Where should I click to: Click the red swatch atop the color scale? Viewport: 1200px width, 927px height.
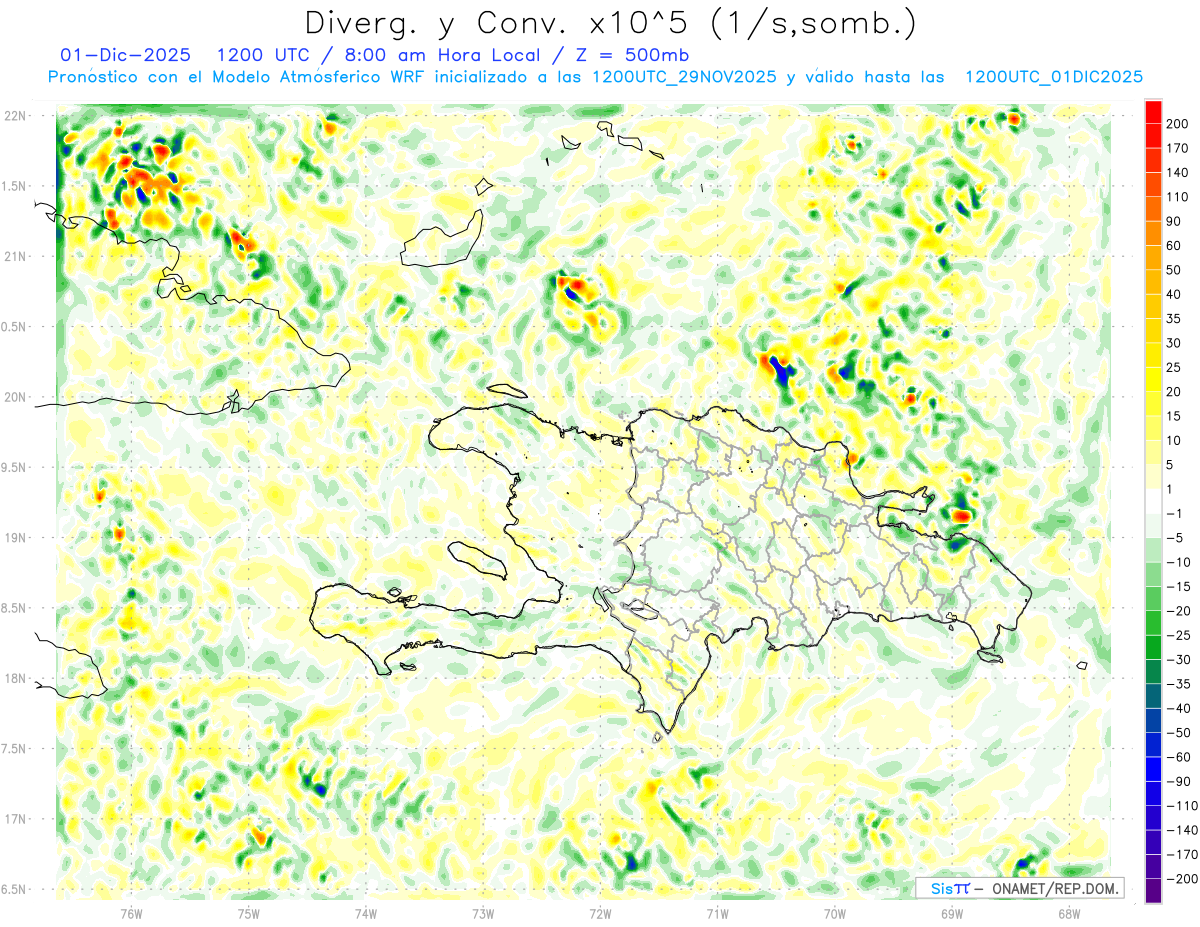click(x=1153, y=112)
